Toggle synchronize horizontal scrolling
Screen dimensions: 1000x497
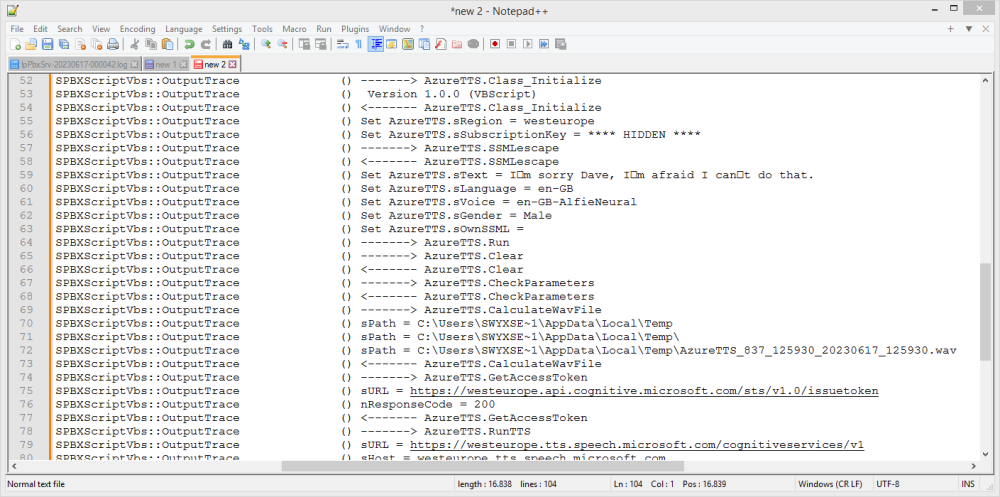321,44
